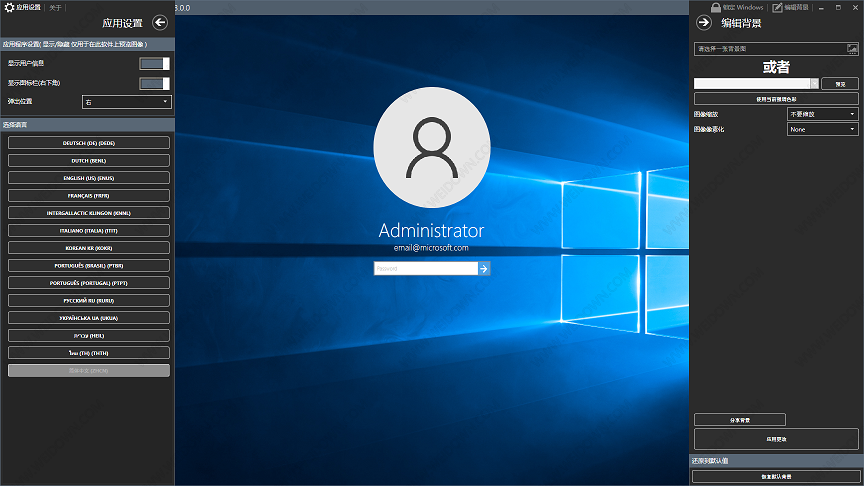Select the ENGLISH (US) language button
Image resolution: width=864 pixels, height=486 pixels.
(x=89, y=178)
